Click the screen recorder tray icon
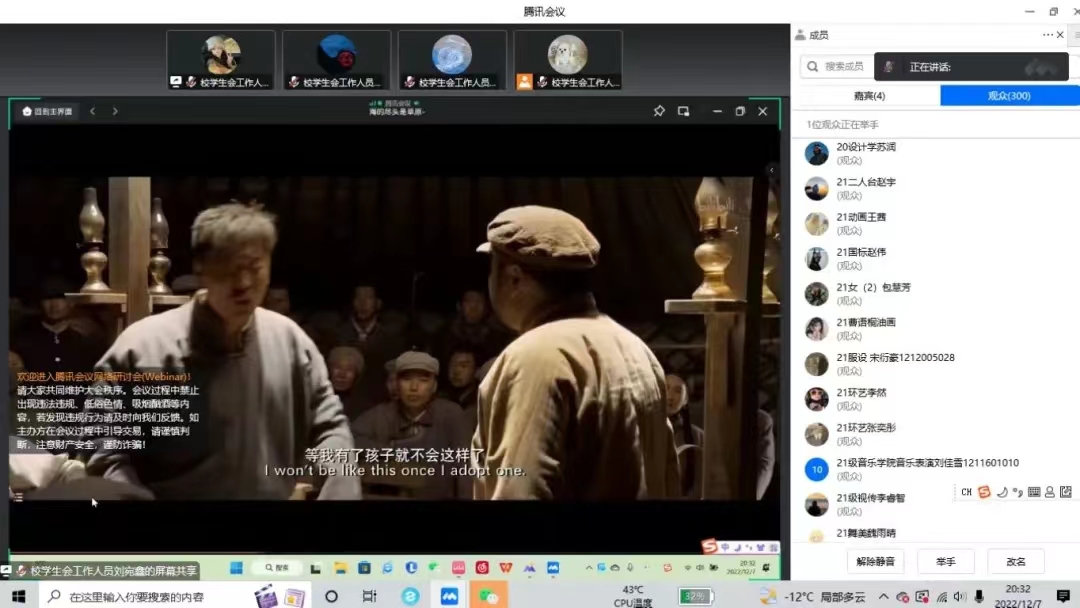The width and height of the screenshot is (1080, 608). [922, 596]
